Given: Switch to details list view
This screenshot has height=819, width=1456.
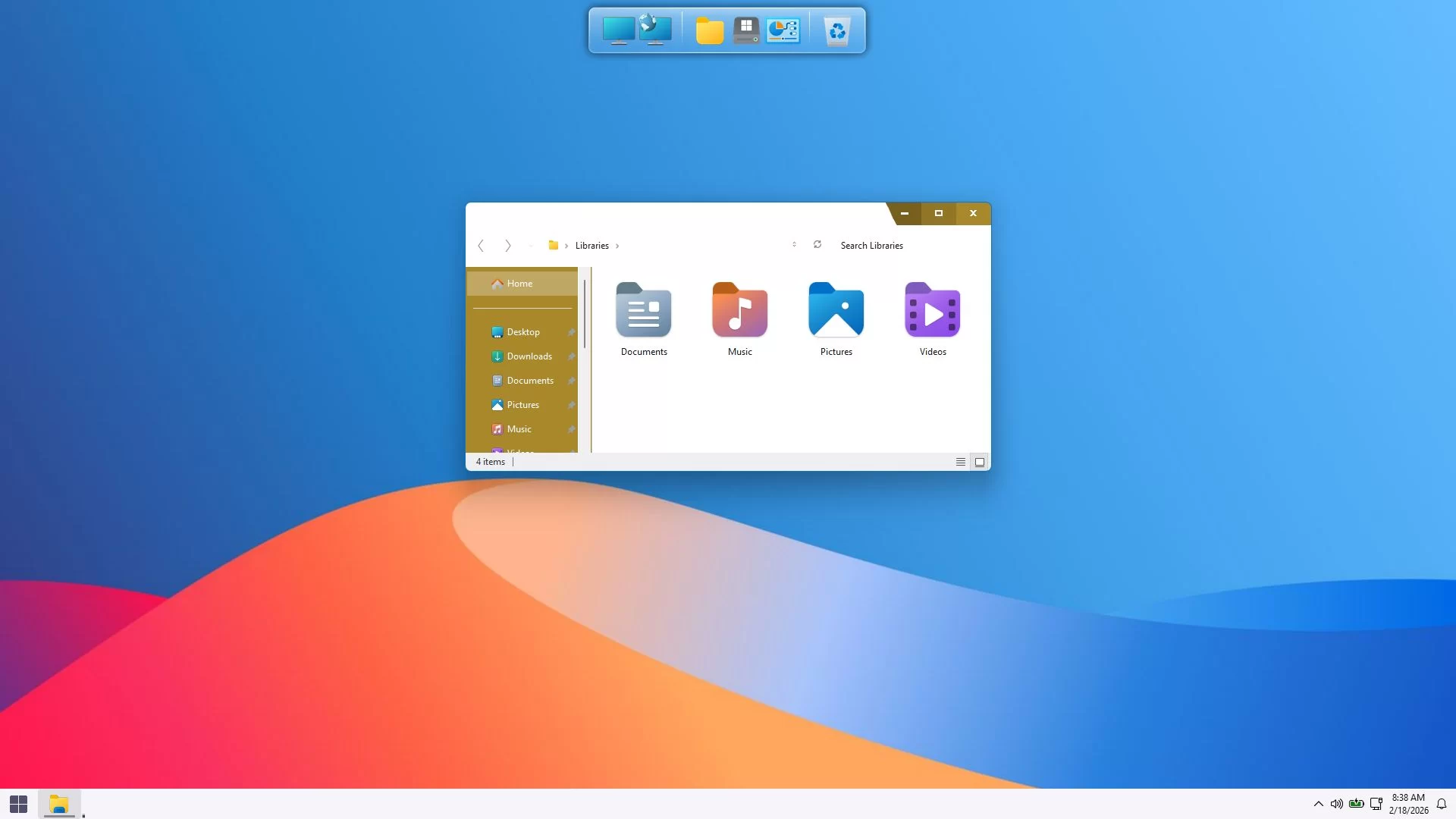Looking at the screenshot, I should (x=960, y=462).
